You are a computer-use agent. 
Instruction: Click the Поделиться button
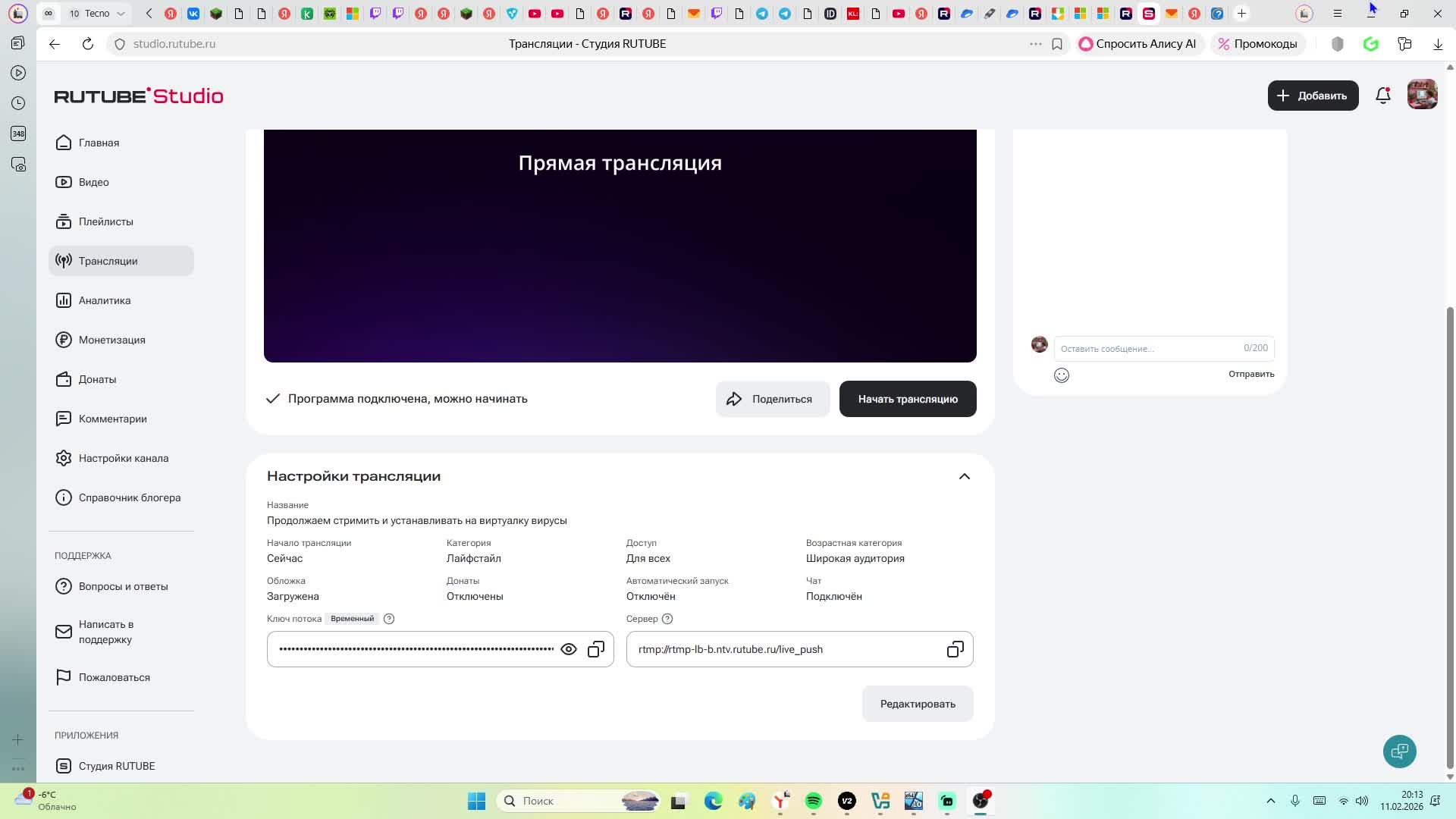(x=772, y=399)
